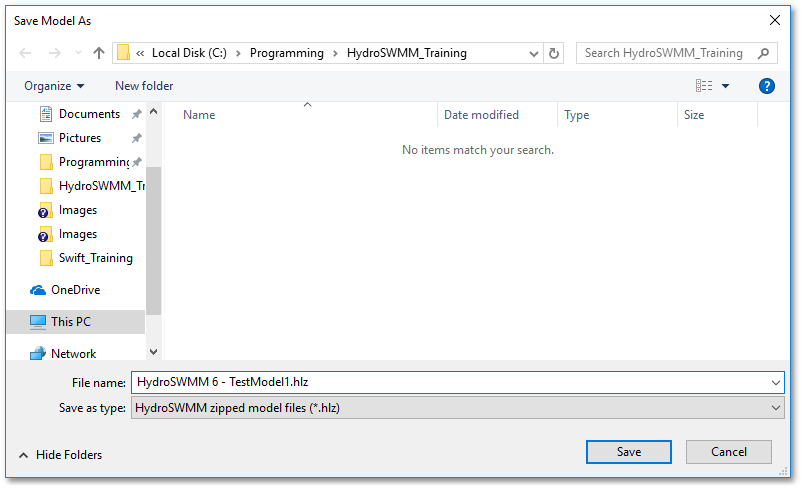The height and width of the screenshot is (489, 802).
Task: Expand the File name dropdown arrow
Action: pyautogui.click(x=775, y=383)
